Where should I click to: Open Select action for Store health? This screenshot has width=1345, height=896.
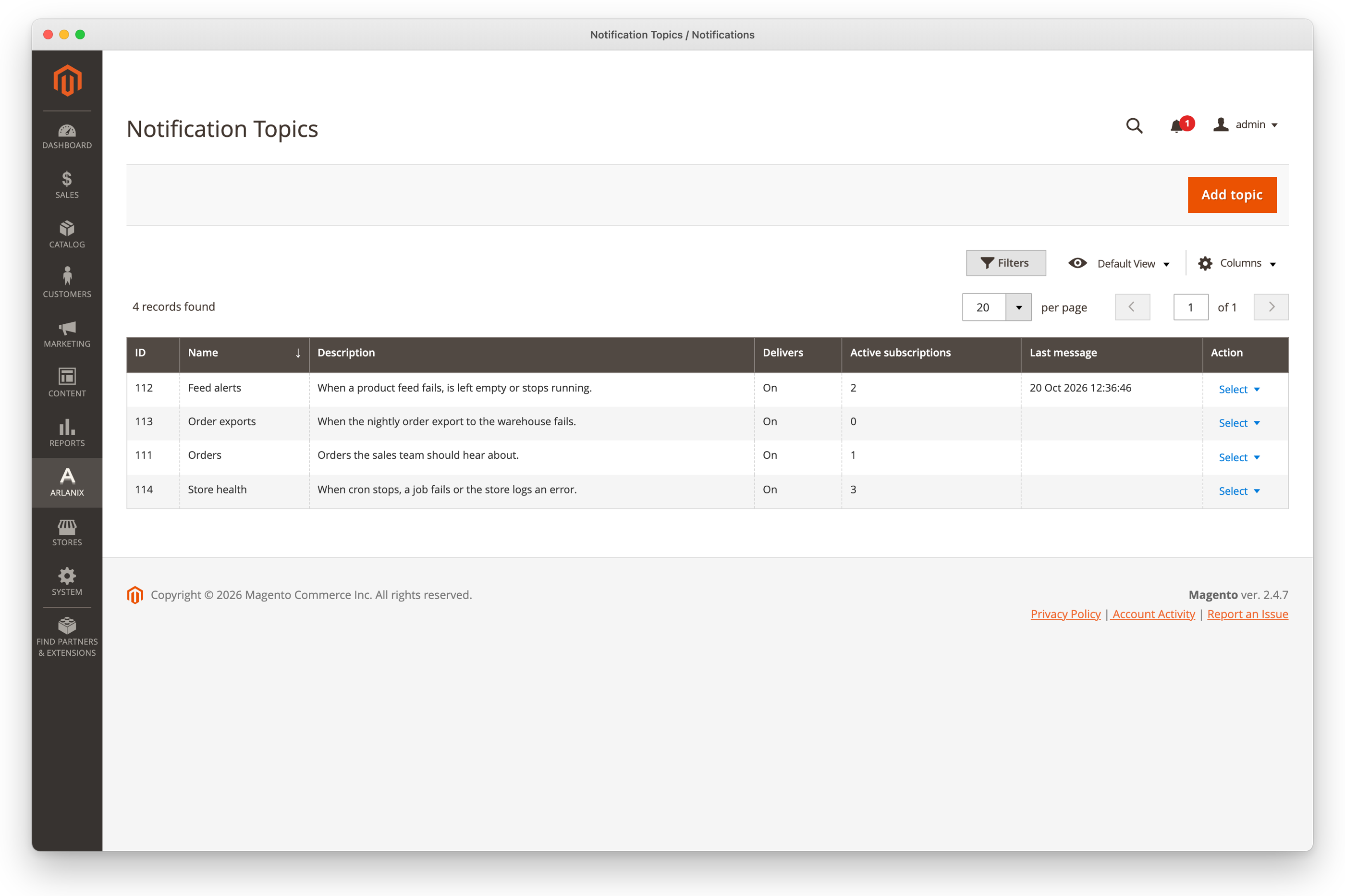[x=1239, y=491]
